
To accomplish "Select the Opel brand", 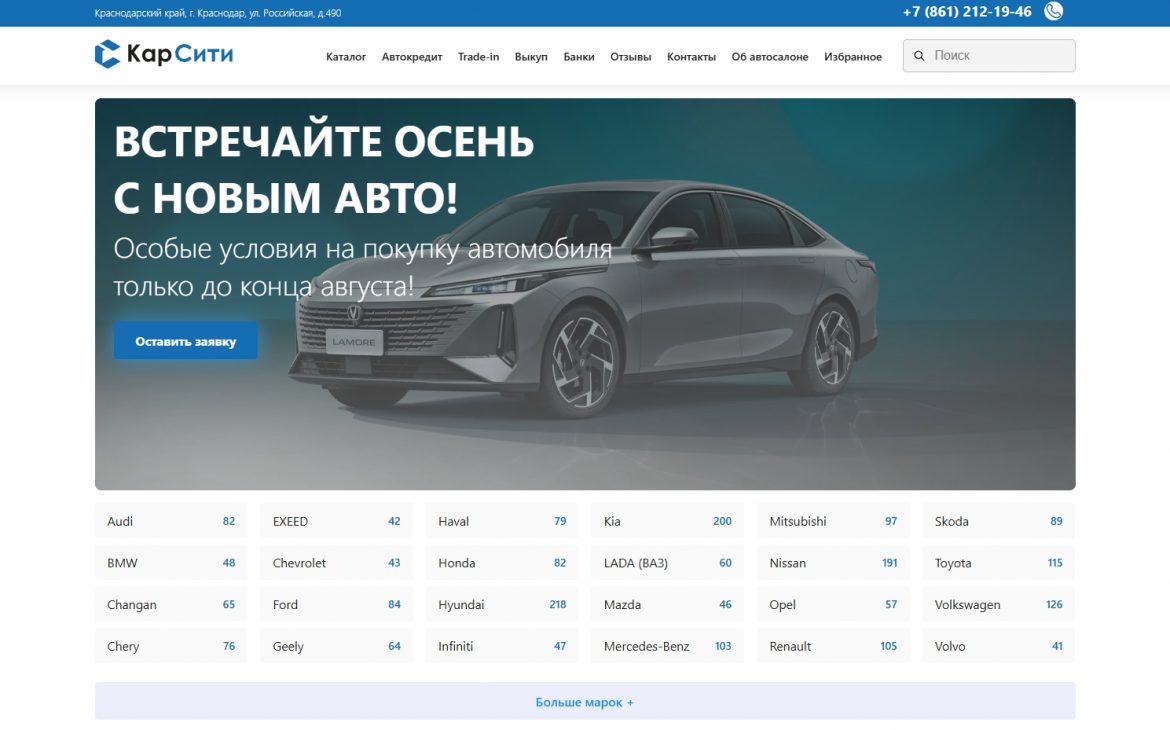I will (833, 605).
